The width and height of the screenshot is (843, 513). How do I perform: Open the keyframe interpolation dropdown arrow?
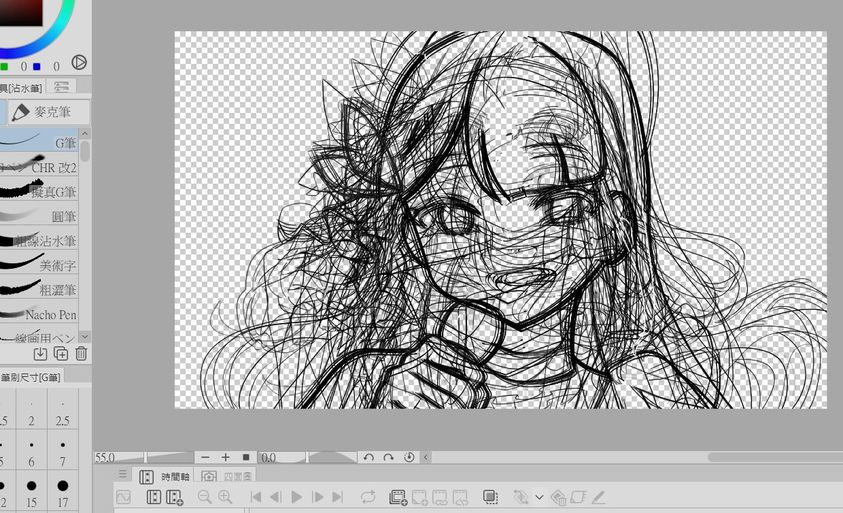539,497
